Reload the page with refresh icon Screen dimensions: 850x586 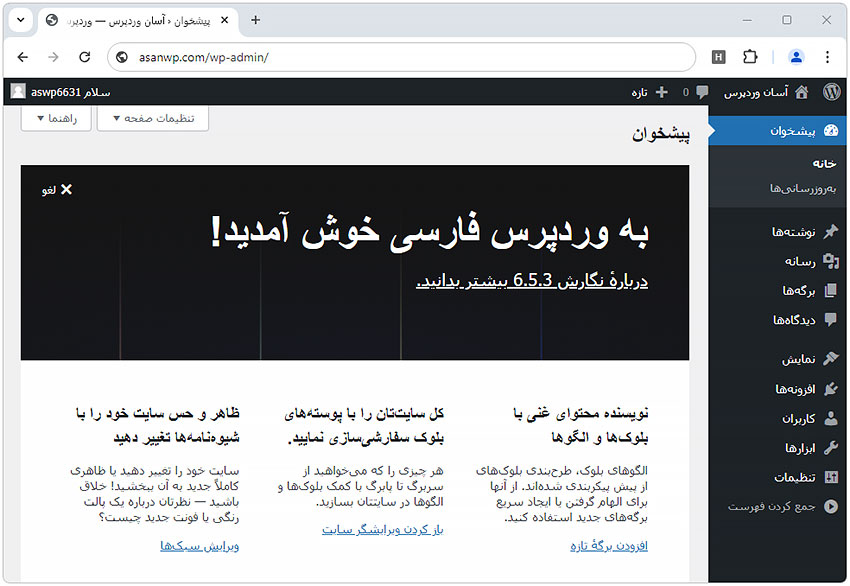tap(85, 57)
